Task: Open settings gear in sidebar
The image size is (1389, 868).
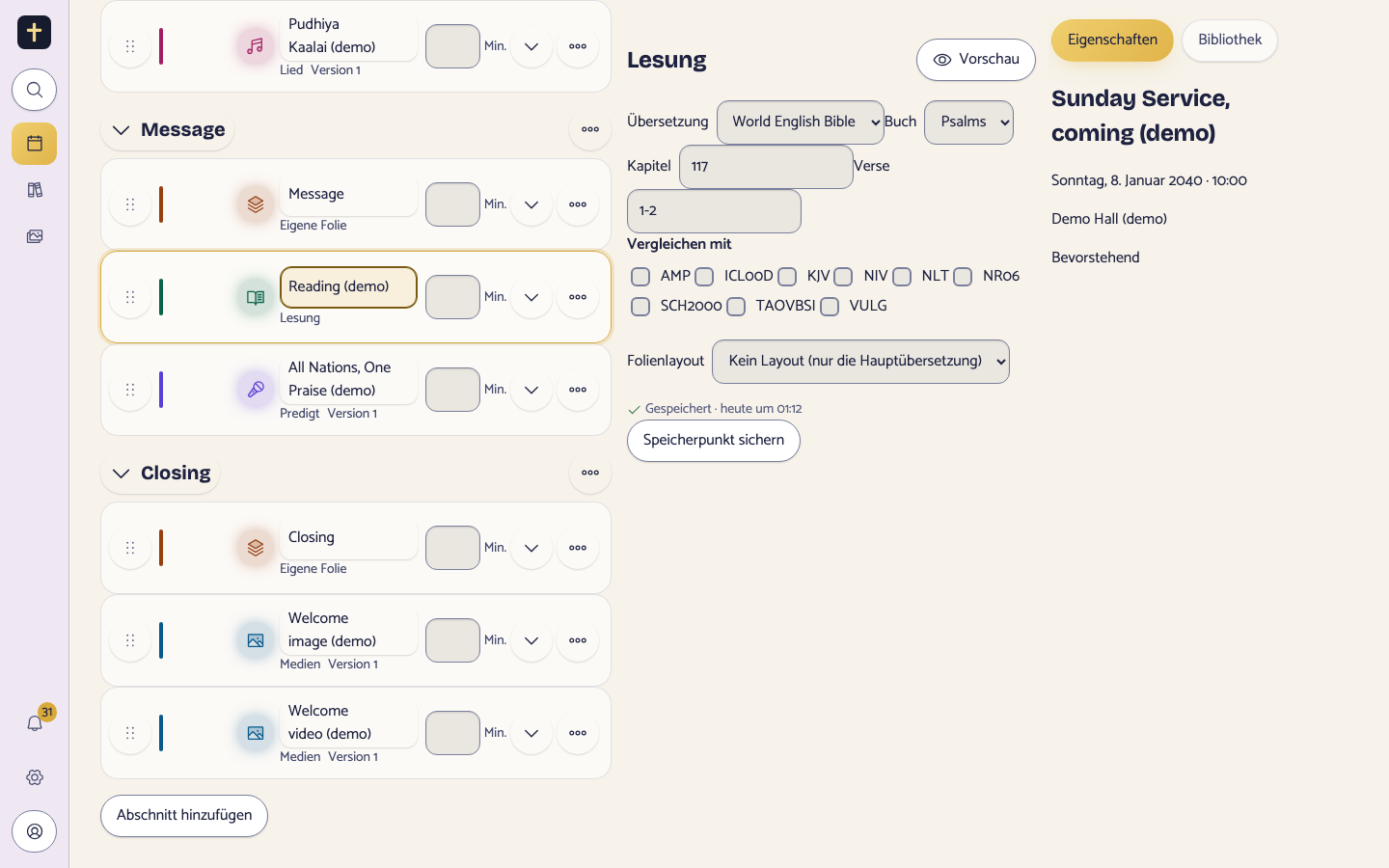Action: pyautogui.click(x=34, y=777)
